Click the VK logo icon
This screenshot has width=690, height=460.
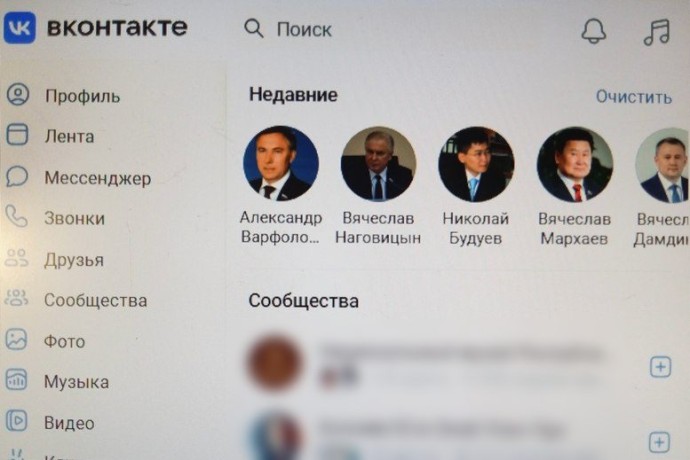click(19, 28)
